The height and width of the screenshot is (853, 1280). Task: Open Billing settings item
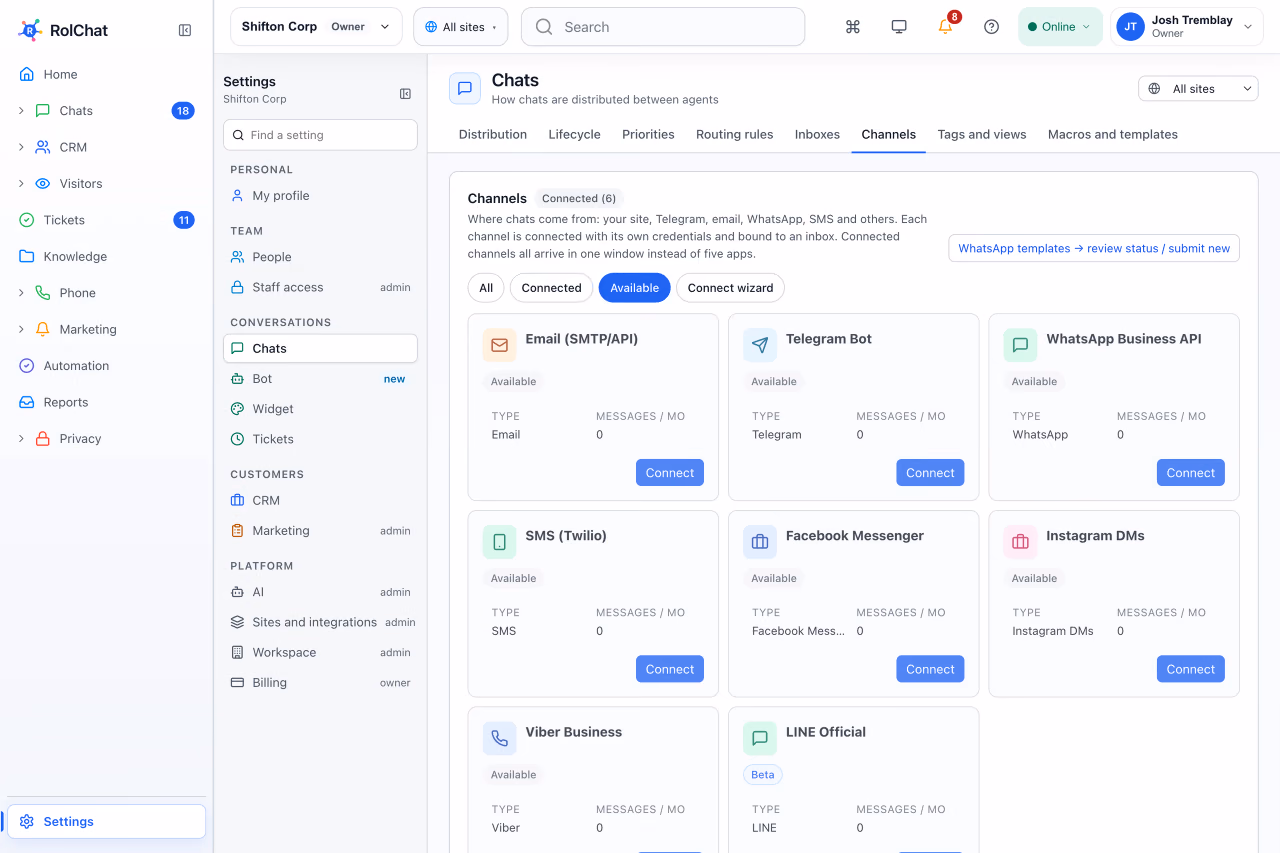pos(320,683)
